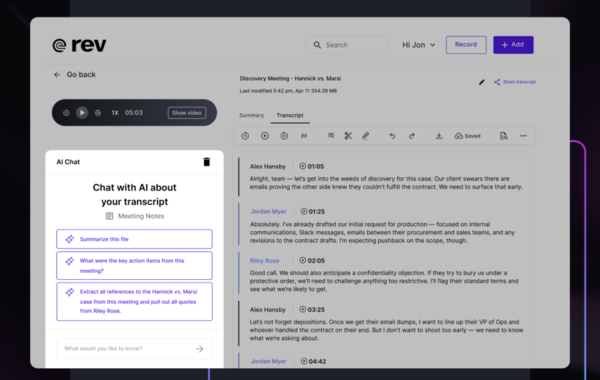Viewport: 600px width, 380px height.
Task: Click the 05:03 time display in player
Action: [x=134, y=113]
